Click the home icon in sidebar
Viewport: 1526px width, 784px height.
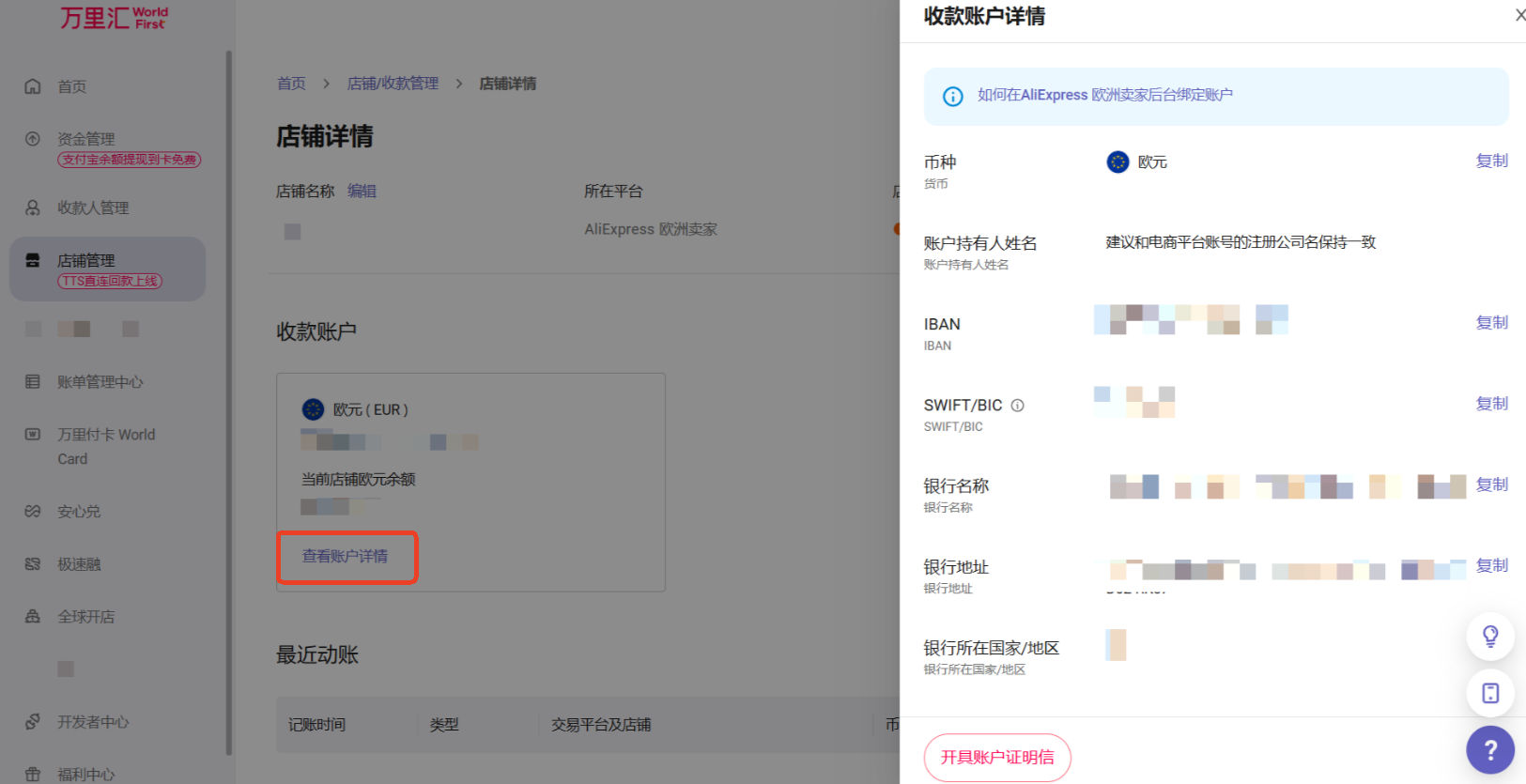[33, 86]
